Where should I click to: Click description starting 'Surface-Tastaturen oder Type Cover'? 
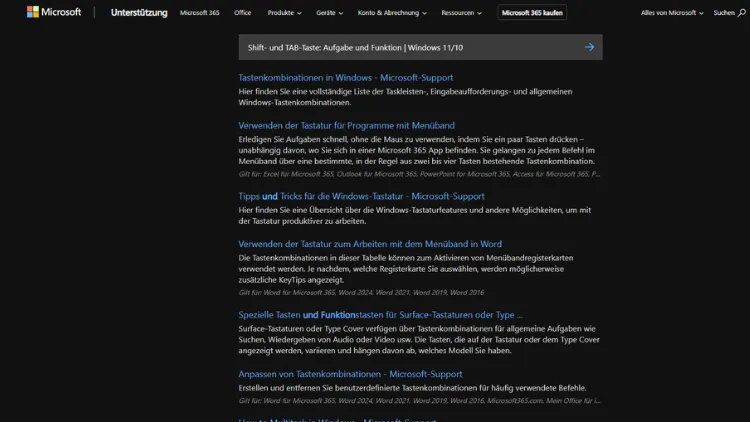click(x=419, y=340)
